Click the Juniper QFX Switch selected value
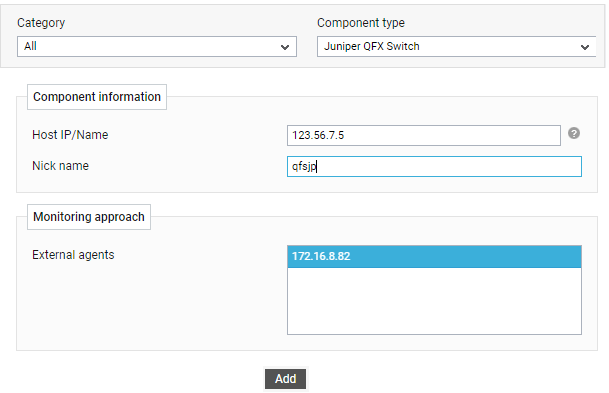Screen dimensions: 609x393 [x=372, y=47]
